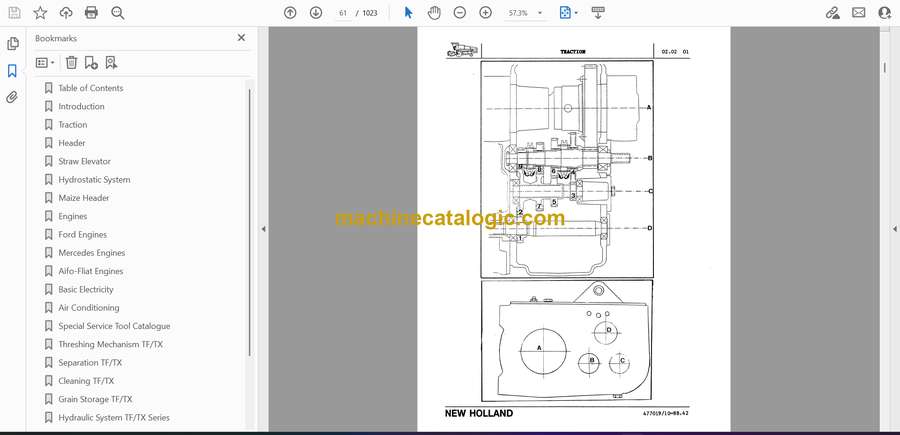
Task: Select the Mercedes Engines bookmark
Action: tap(92, 253)
